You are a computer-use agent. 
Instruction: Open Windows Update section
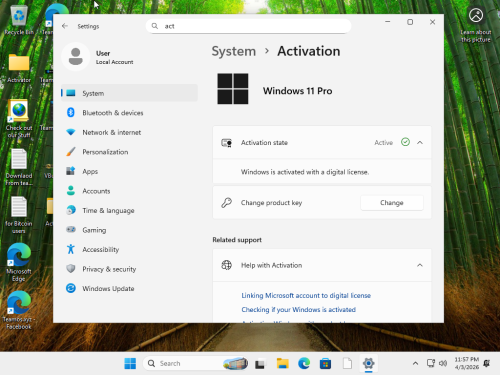[129, 288]
